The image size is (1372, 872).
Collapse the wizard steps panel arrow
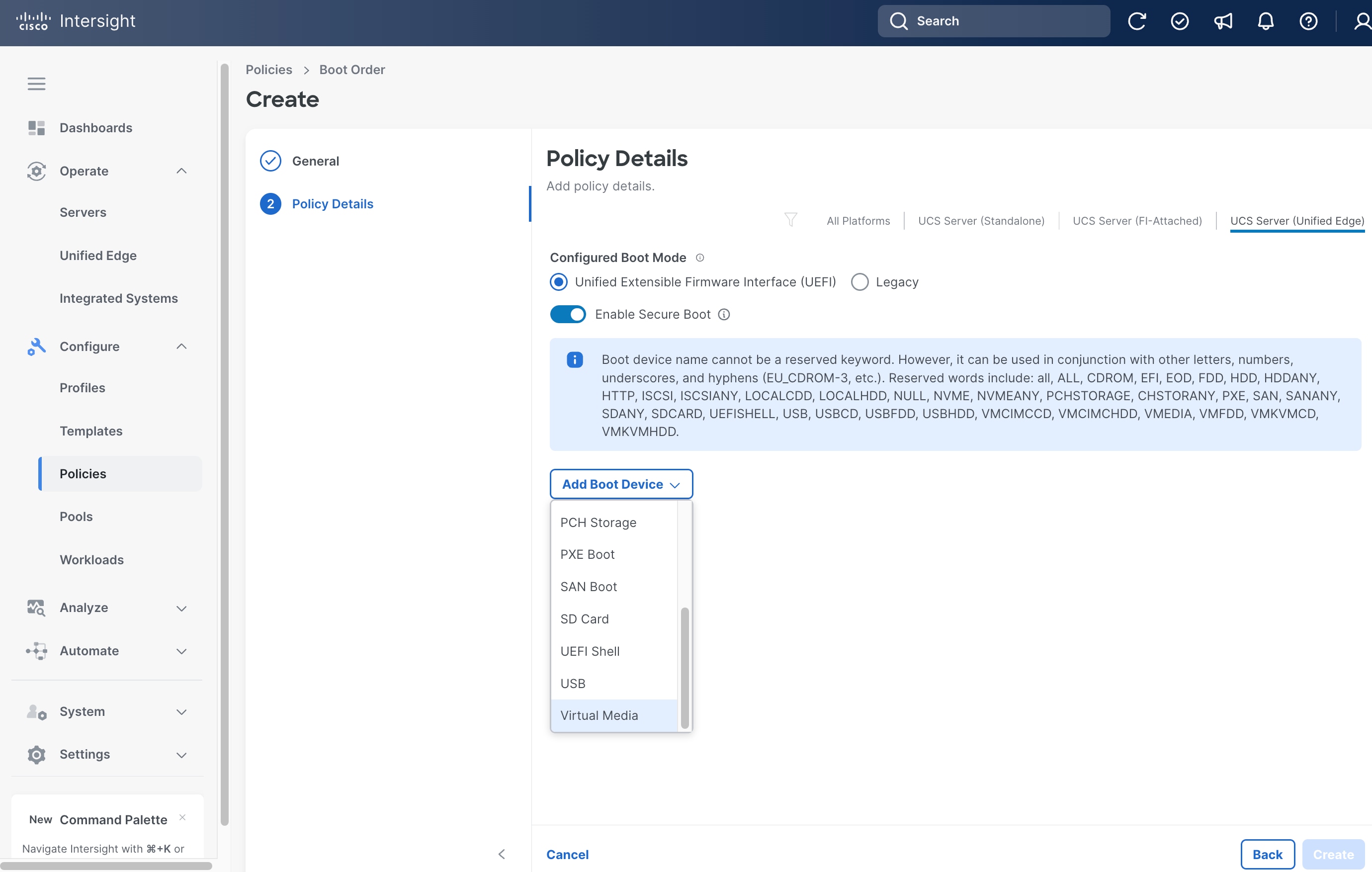(x=502, y=854)
